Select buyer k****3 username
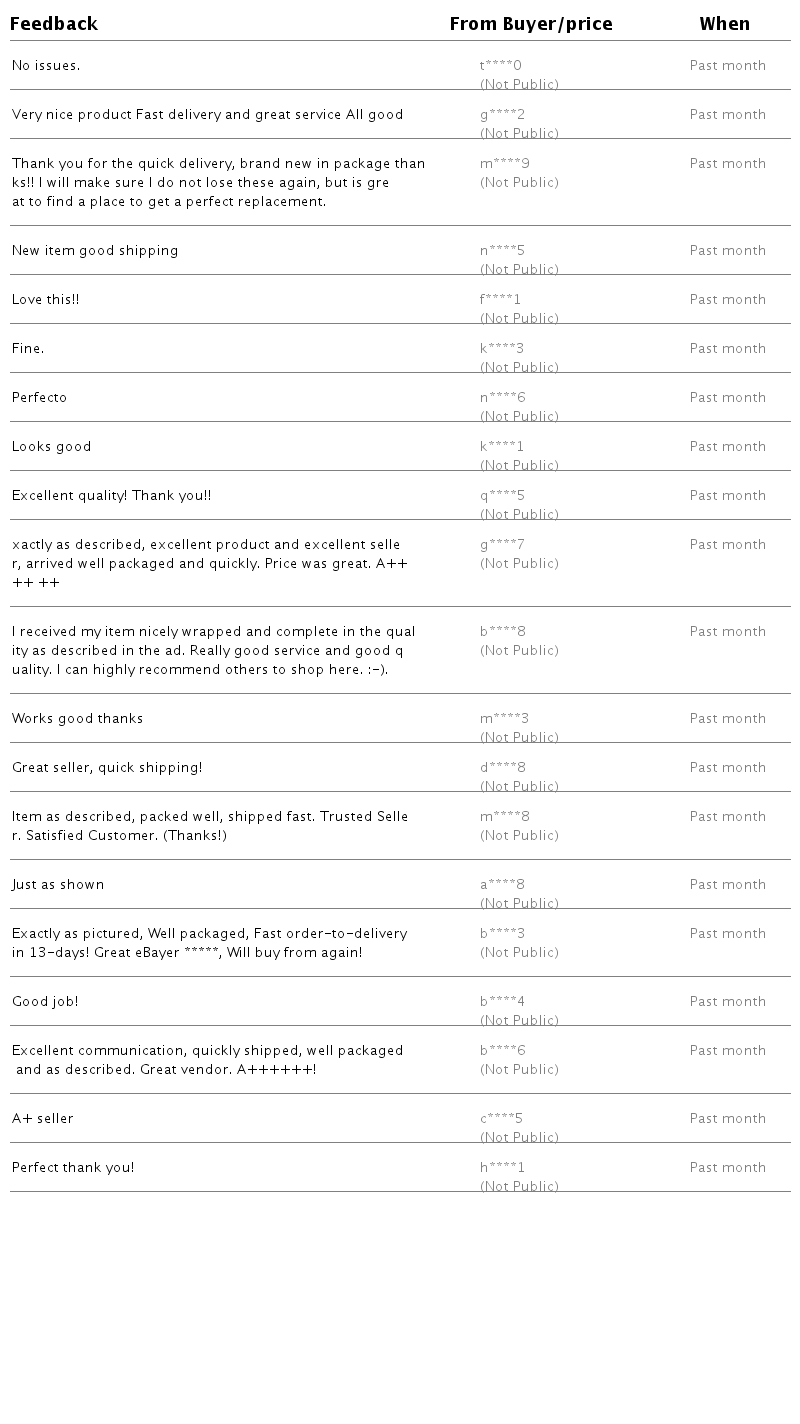This screenshot has width=800, height=1424. click(x=502, y=349)
